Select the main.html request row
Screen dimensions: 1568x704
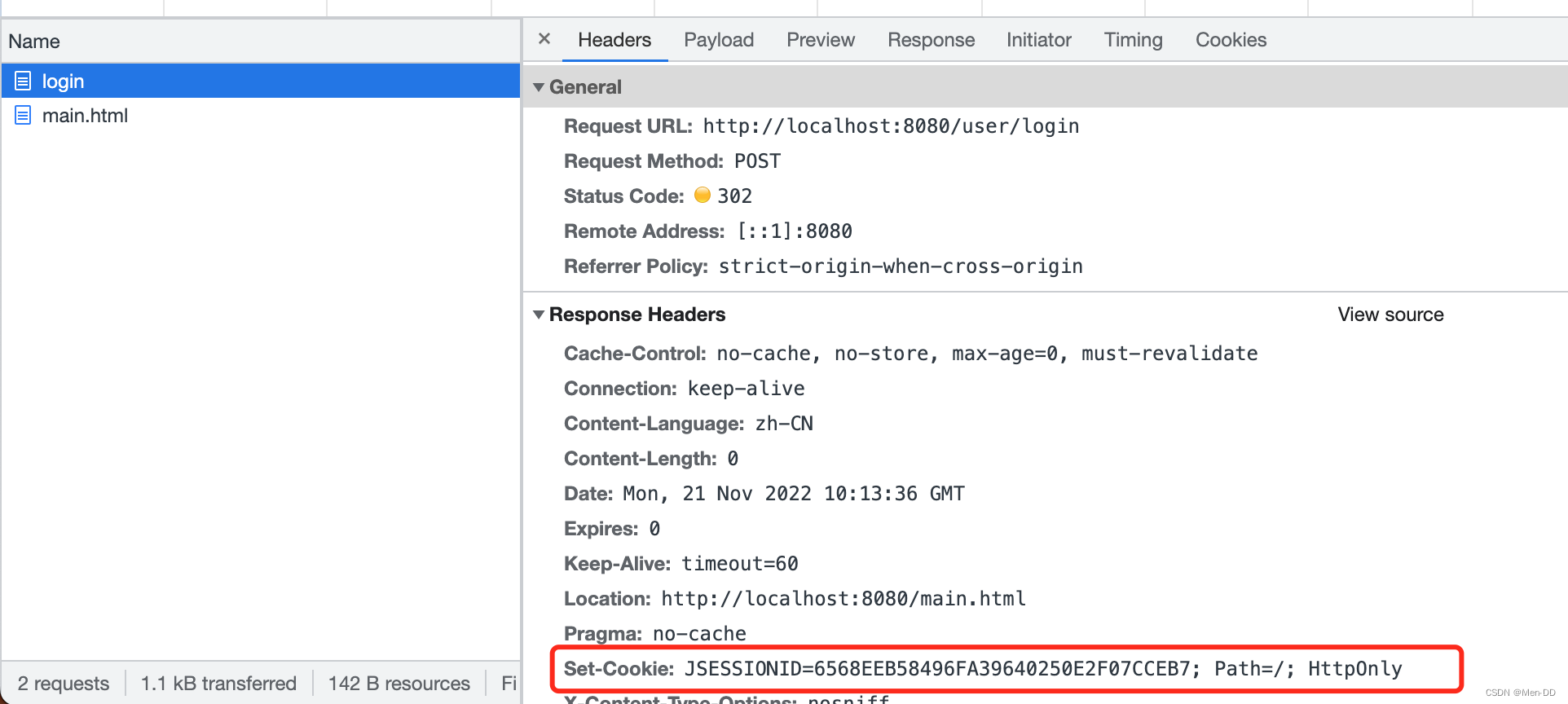261,115
